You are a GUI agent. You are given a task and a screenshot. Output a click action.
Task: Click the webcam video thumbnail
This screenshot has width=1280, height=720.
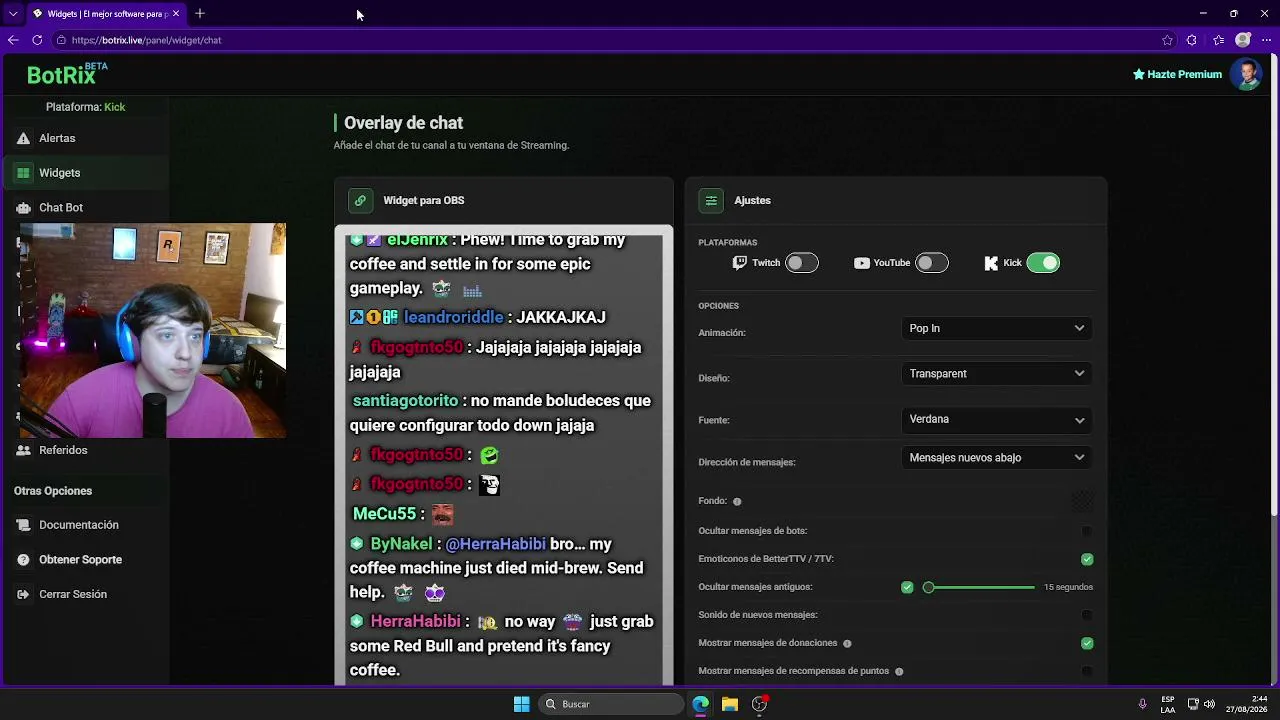point(152,330)
